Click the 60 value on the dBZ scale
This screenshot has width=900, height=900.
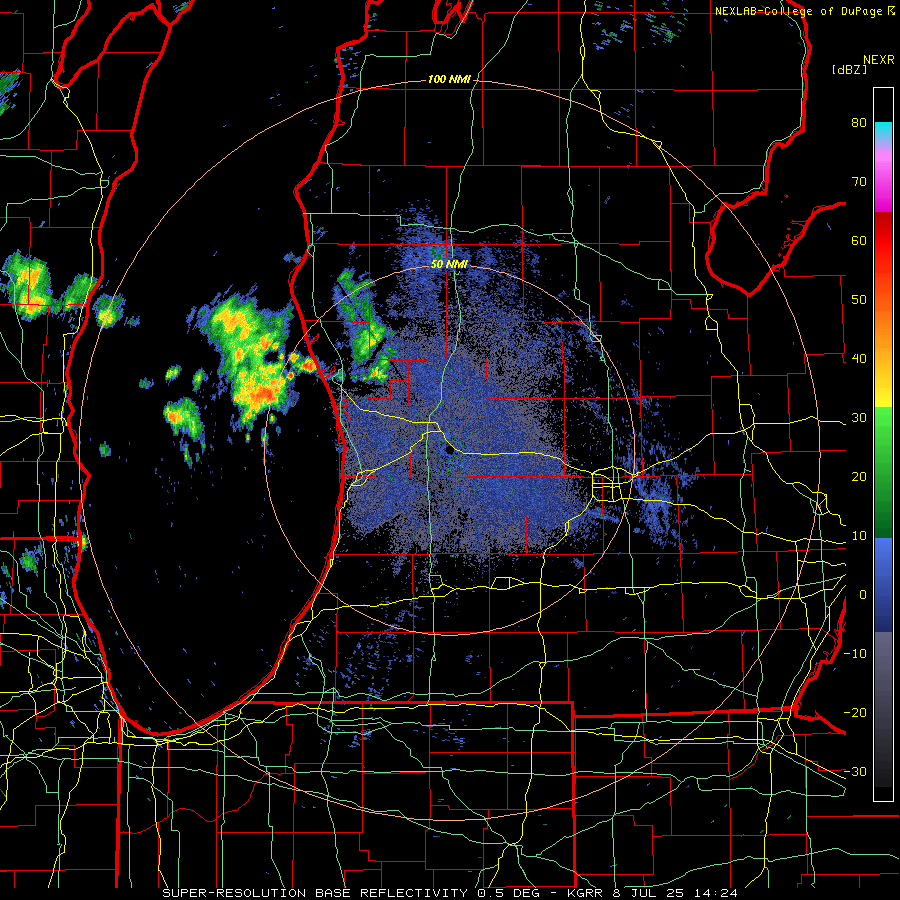pos(859,240)
